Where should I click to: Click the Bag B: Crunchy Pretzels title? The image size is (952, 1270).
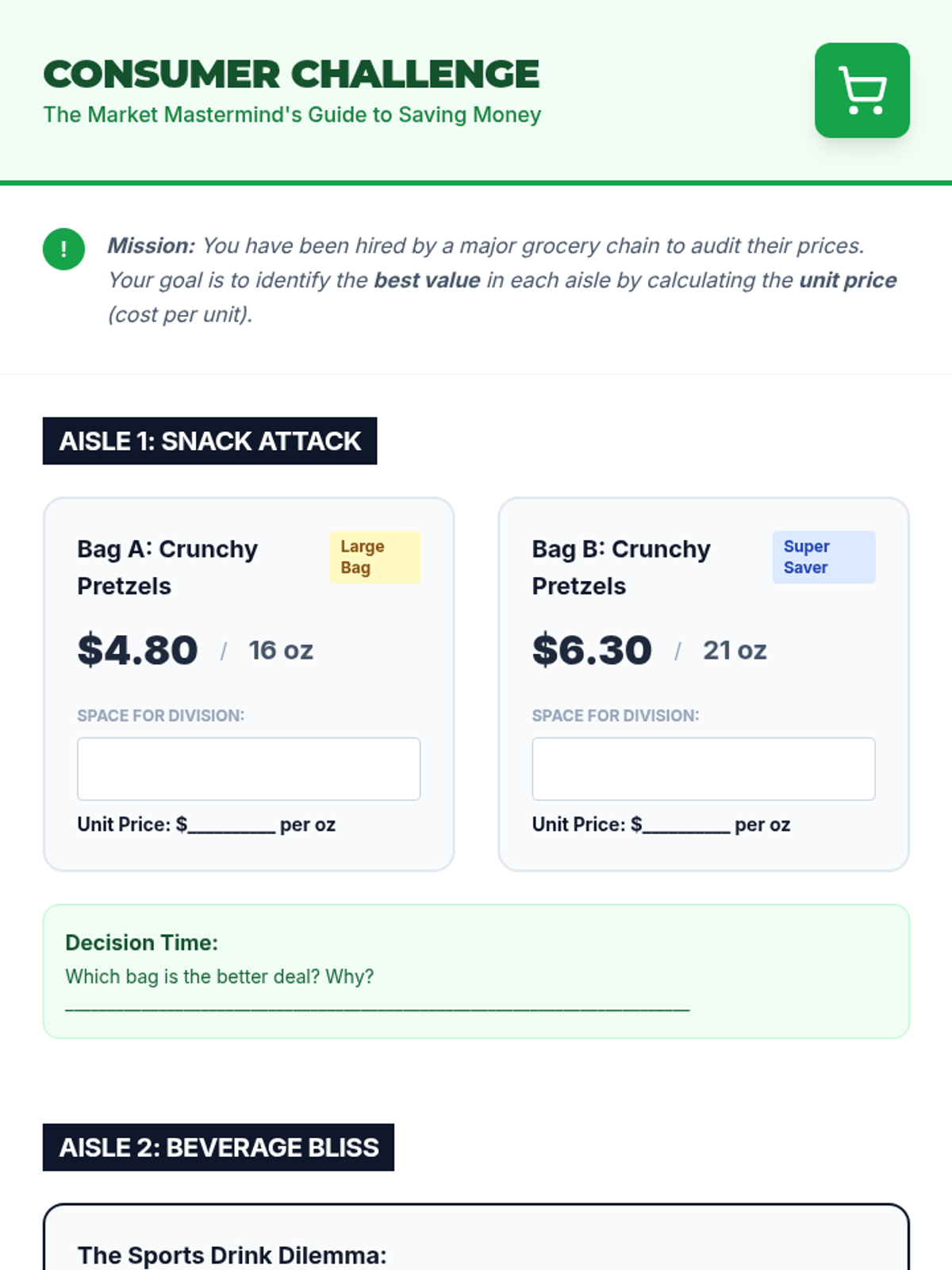coord(621,568)
